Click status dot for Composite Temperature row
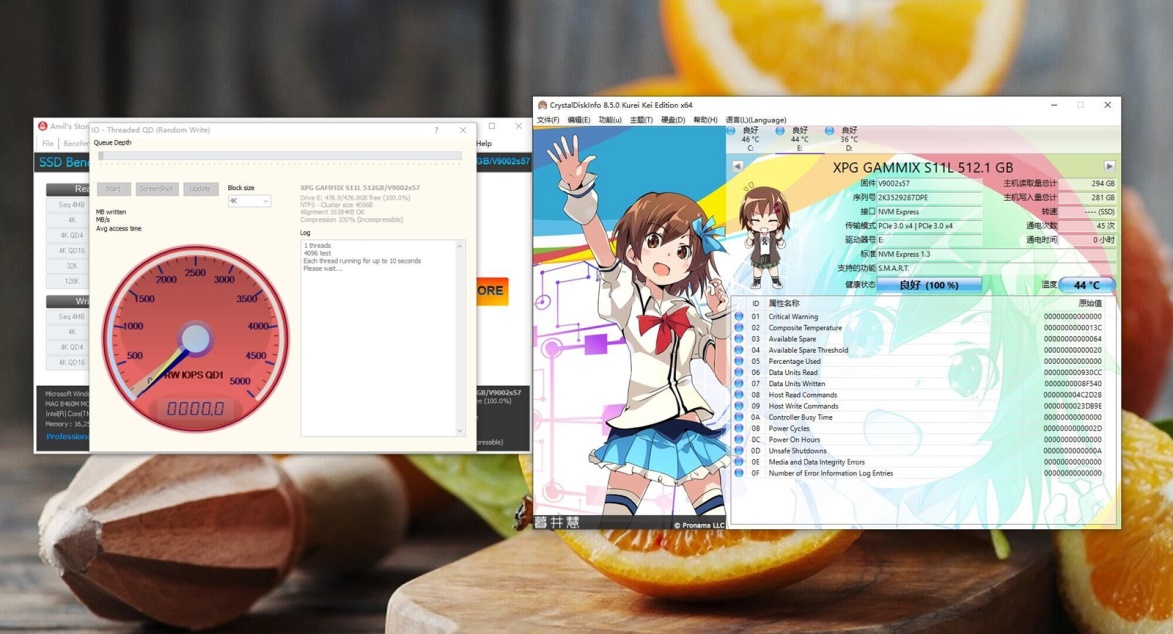 click(x=739, y=328)
